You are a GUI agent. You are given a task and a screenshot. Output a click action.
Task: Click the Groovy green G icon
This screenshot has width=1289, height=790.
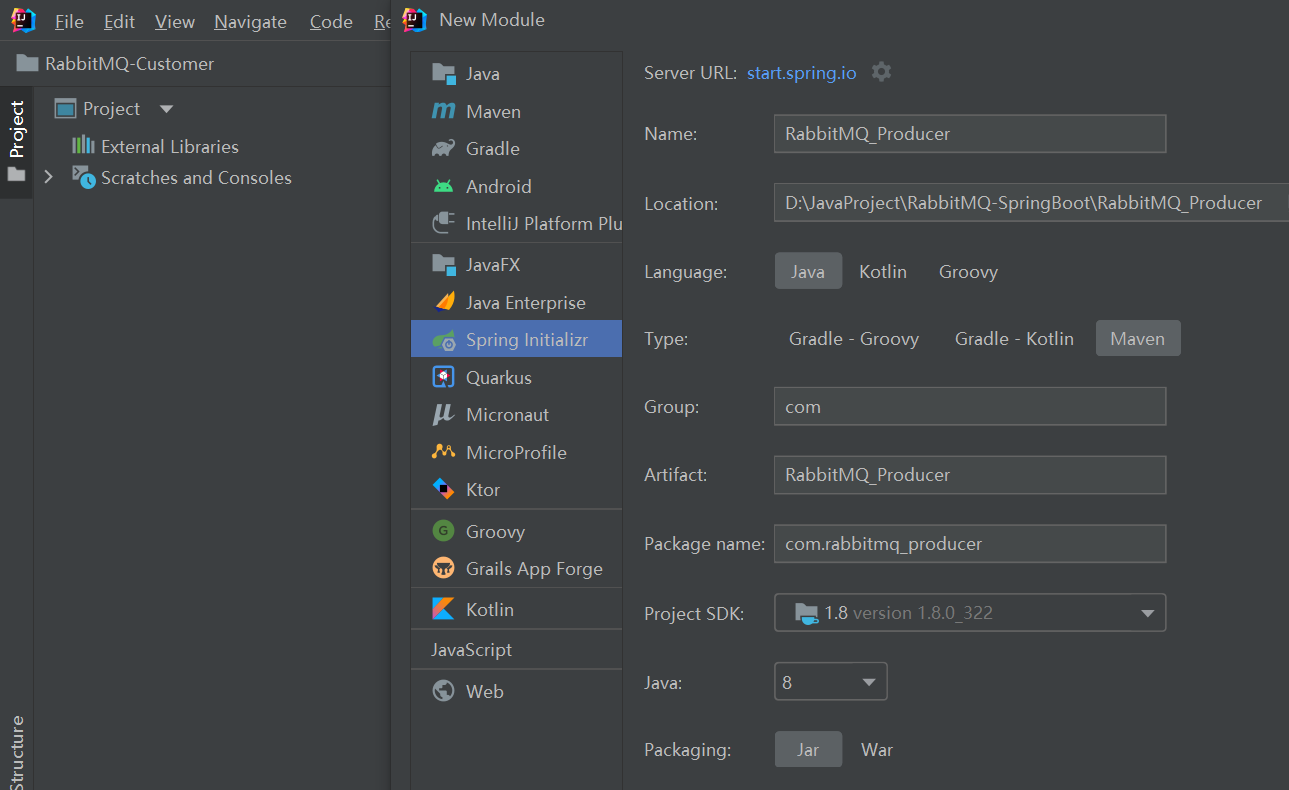click(443, 531)
